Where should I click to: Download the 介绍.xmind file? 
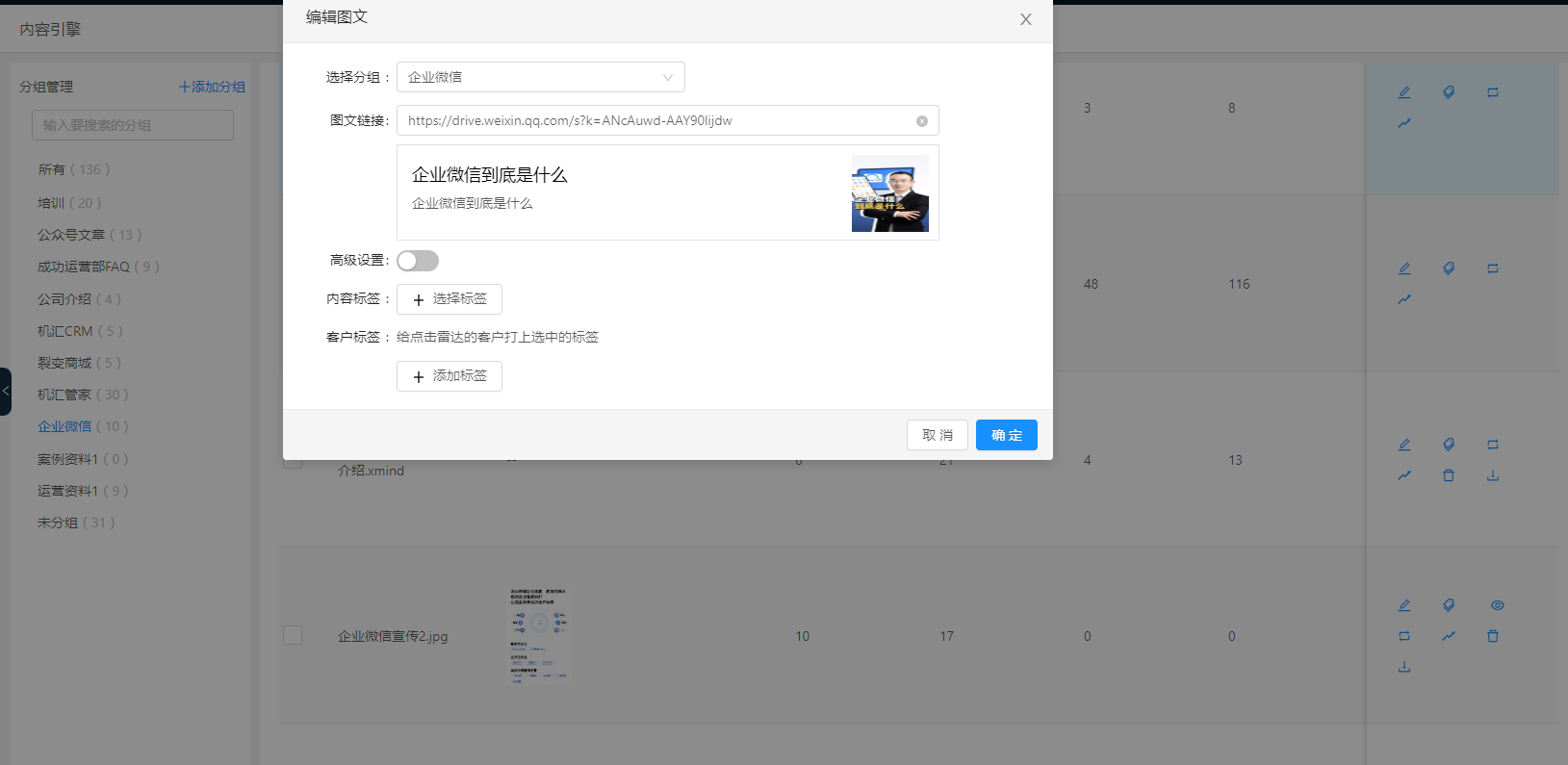coord(1493,475)
